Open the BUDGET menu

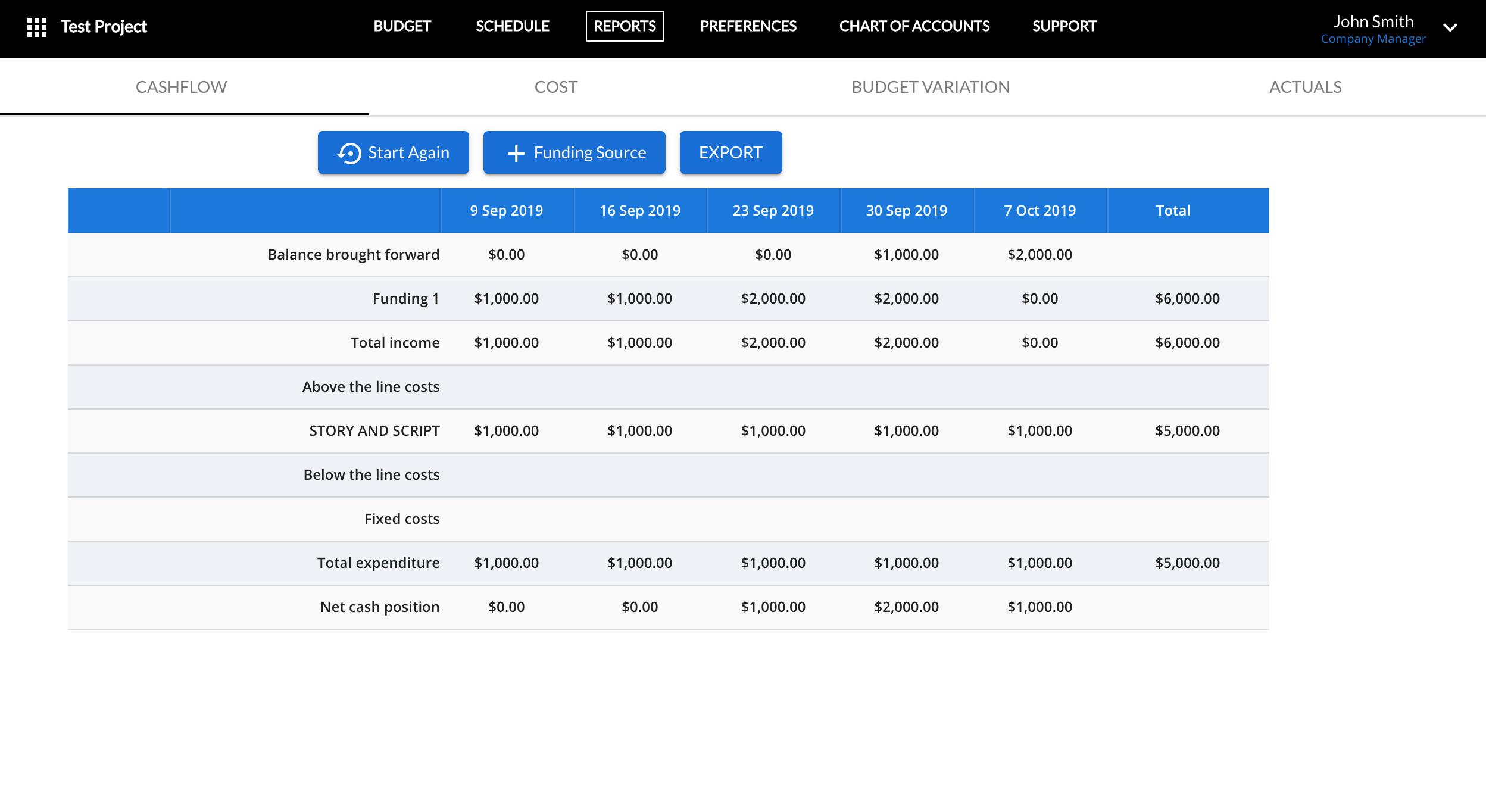[402, 26]
